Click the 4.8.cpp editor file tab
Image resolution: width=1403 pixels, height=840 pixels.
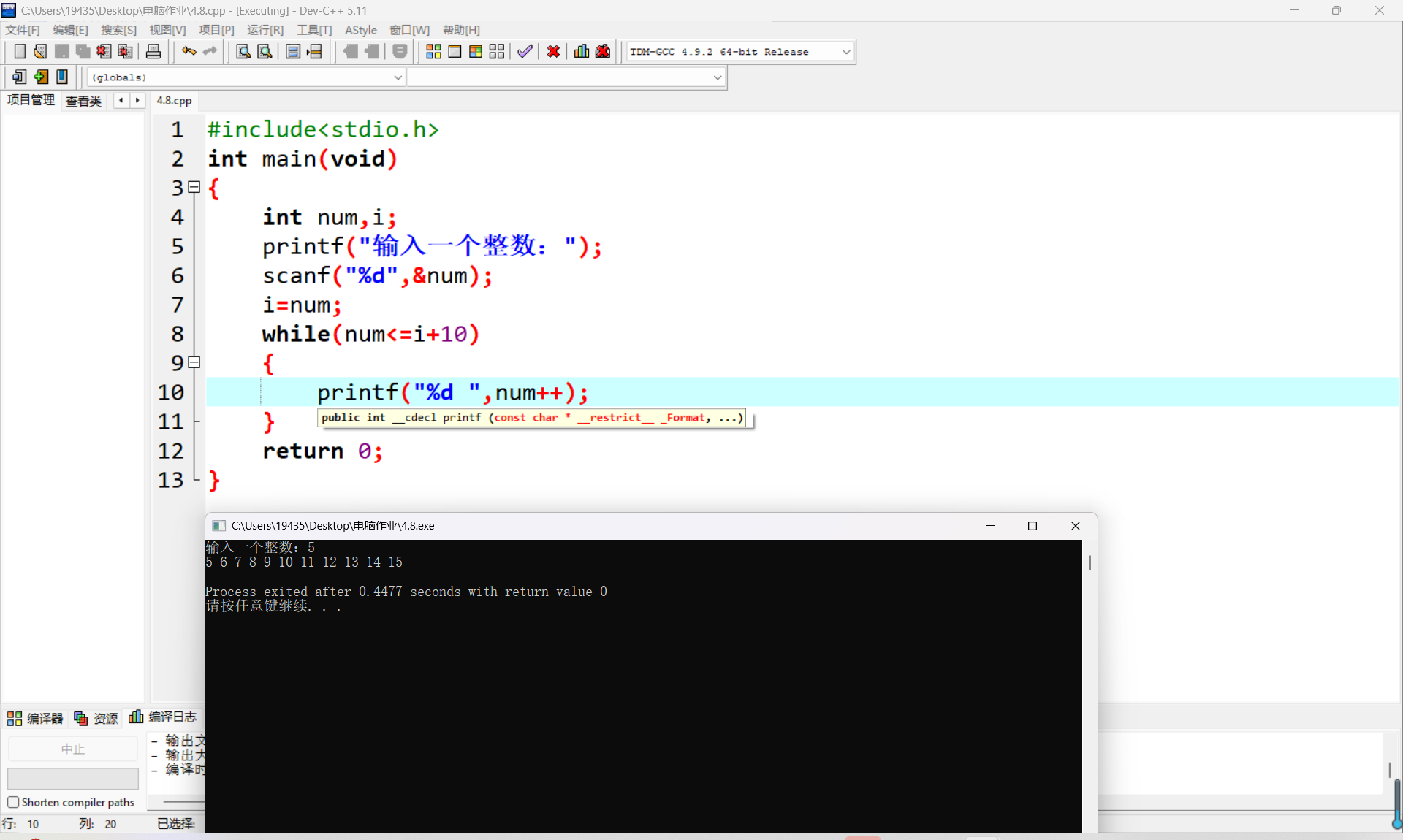coord(174,101)
